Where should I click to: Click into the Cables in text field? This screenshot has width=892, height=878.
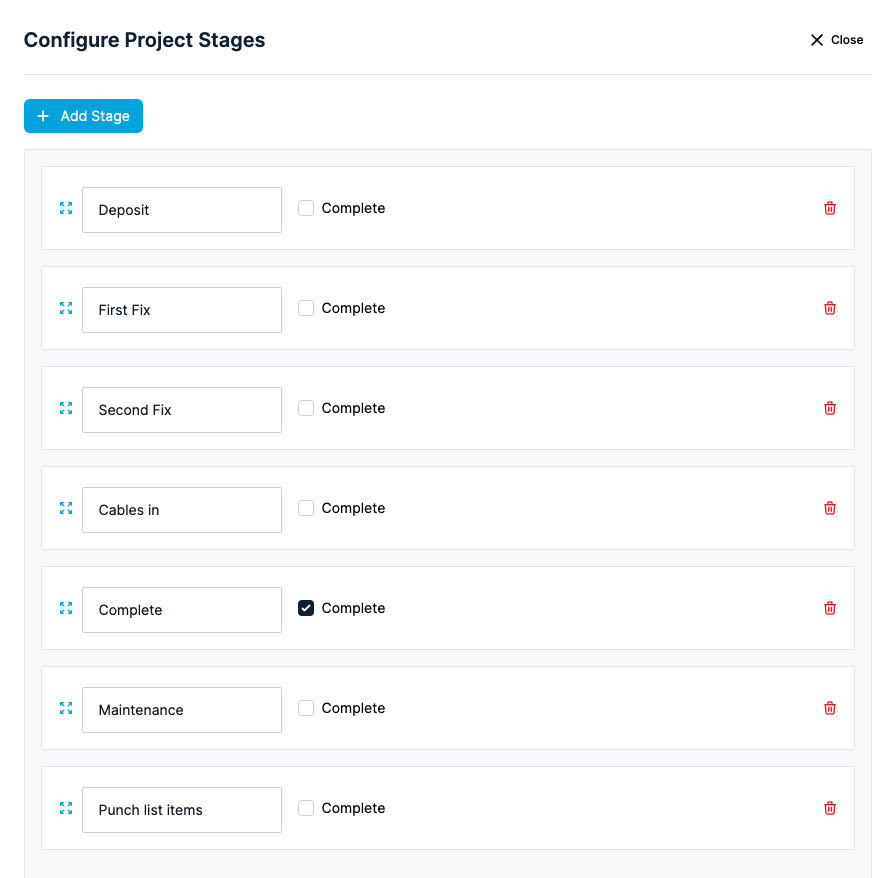(x=182, y=510)
